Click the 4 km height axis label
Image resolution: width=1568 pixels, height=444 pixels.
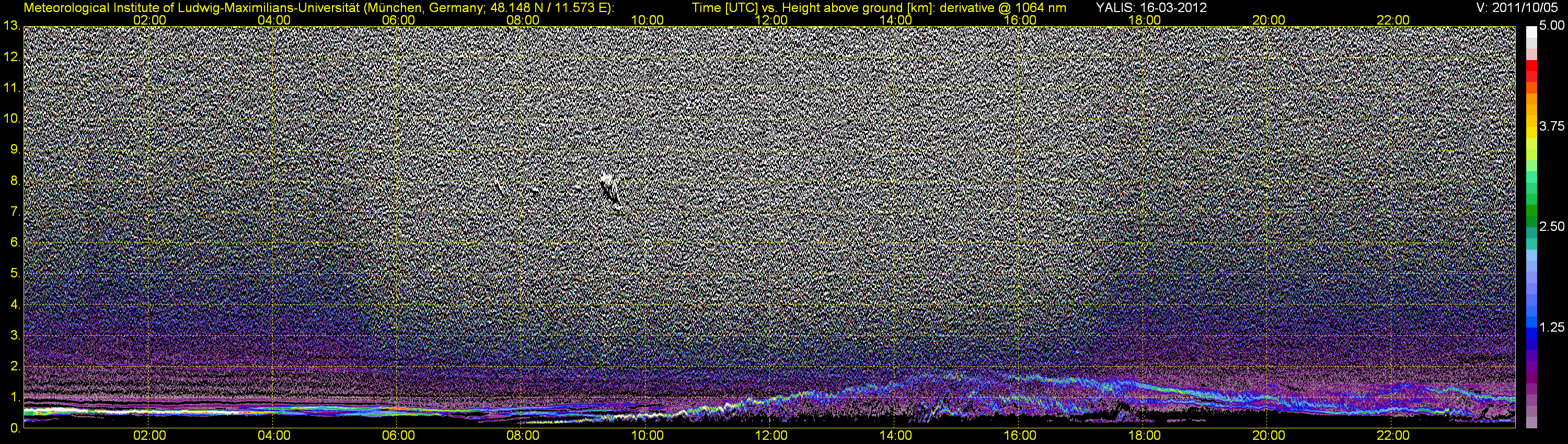(x=15, y=305)
